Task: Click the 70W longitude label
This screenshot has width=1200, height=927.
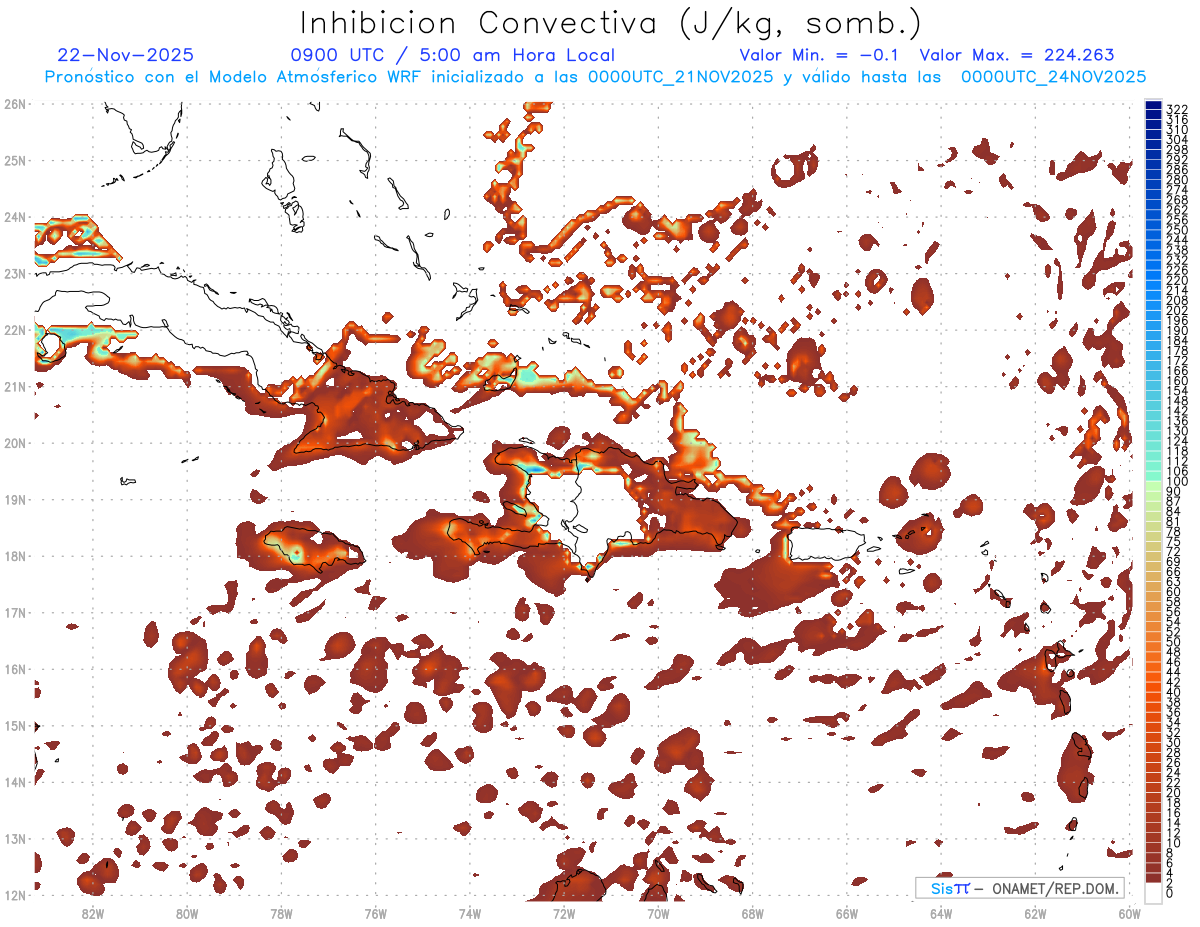Action: tap(658, 912)
